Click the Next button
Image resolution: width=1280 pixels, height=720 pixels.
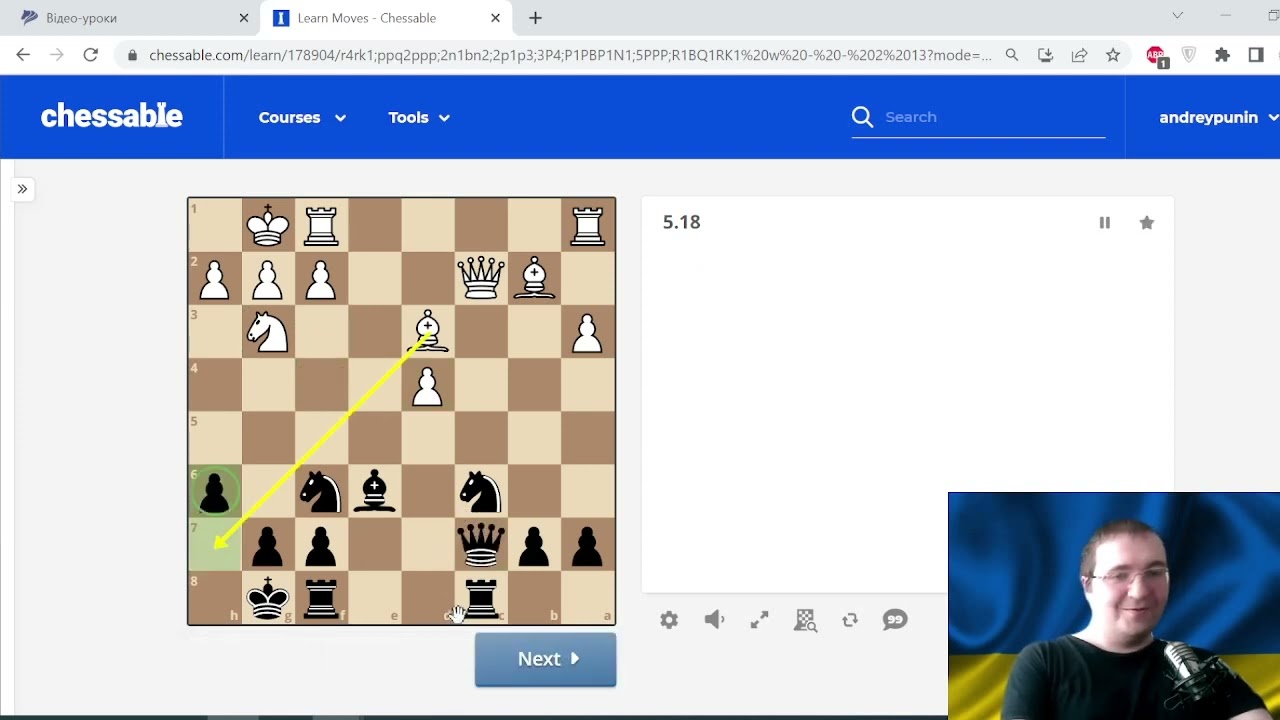(x=545, y=659)
